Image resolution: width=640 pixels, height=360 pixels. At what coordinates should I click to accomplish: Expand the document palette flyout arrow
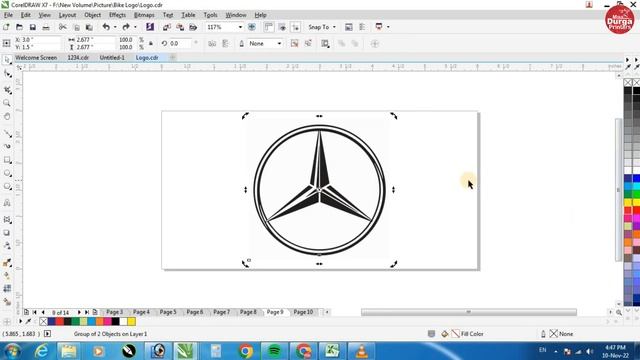click(x=20, y=322)
